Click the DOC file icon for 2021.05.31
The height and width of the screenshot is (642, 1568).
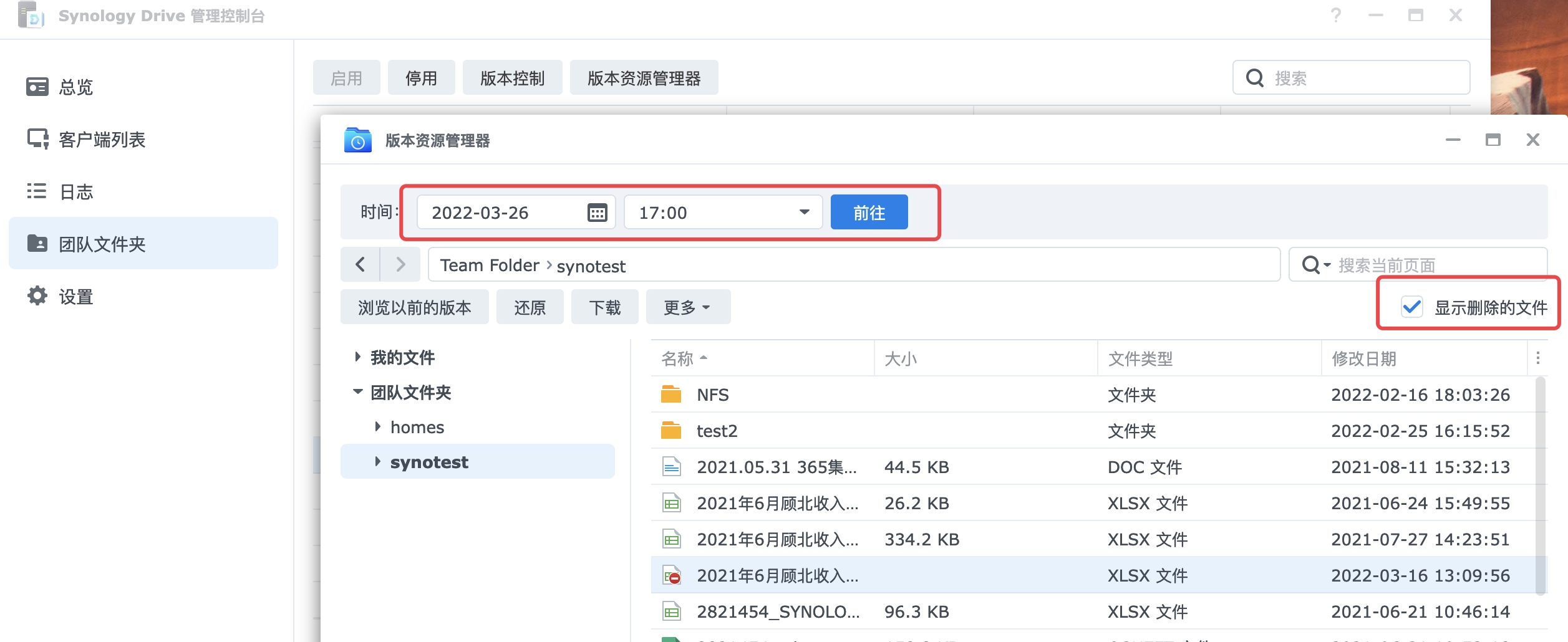[x=671, y=466]
